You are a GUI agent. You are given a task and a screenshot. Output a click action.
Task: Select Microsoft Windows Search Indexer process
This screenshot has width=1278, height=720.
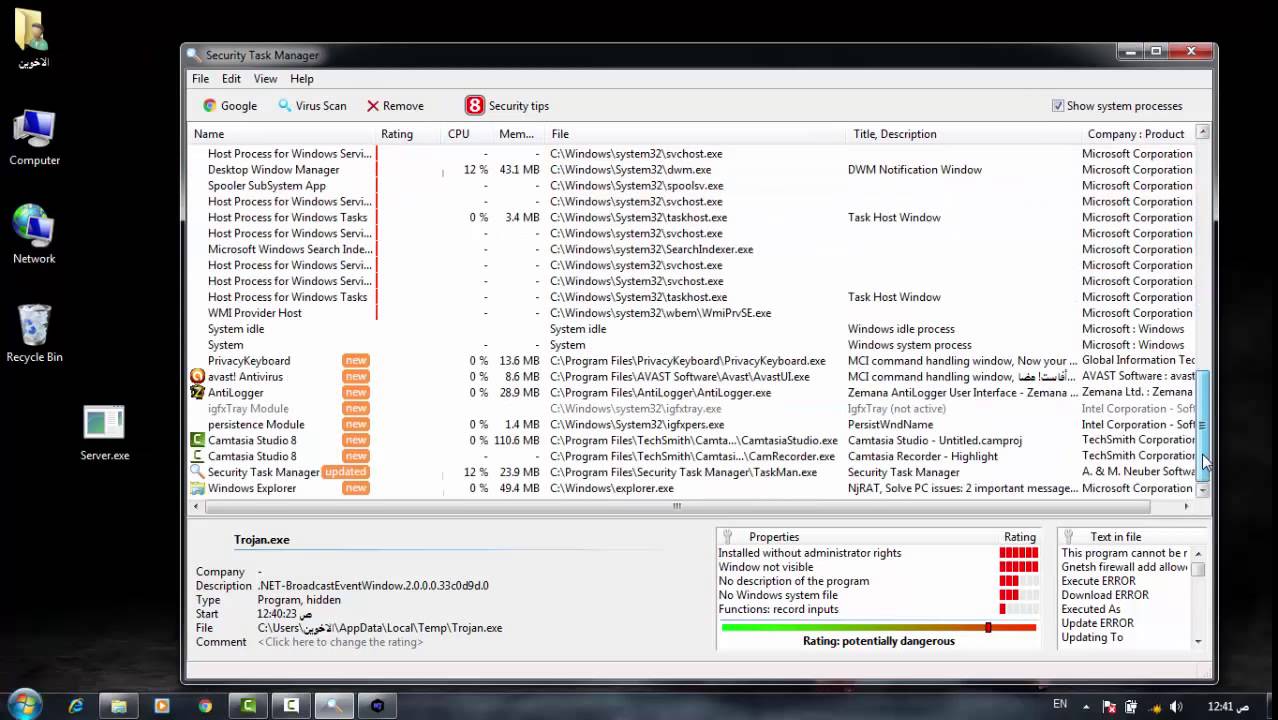coord(691,249)
